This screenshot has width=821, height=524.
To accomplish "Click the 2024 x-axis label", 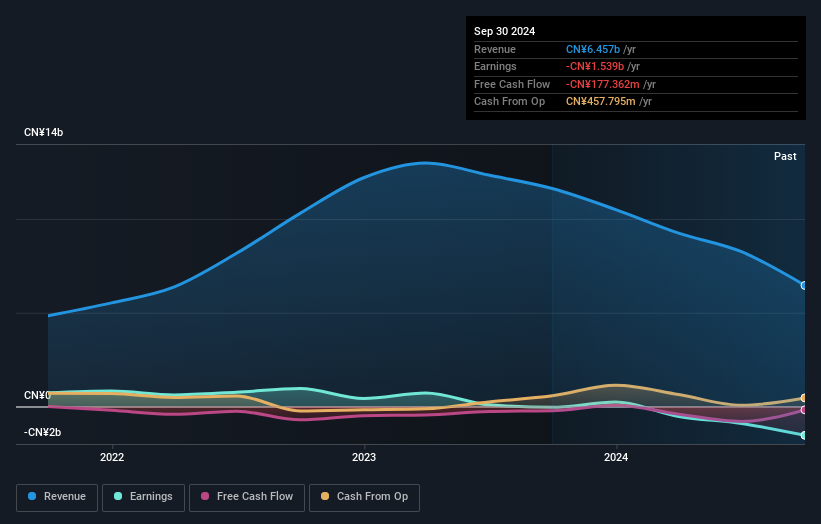I will tap(616, 458).
